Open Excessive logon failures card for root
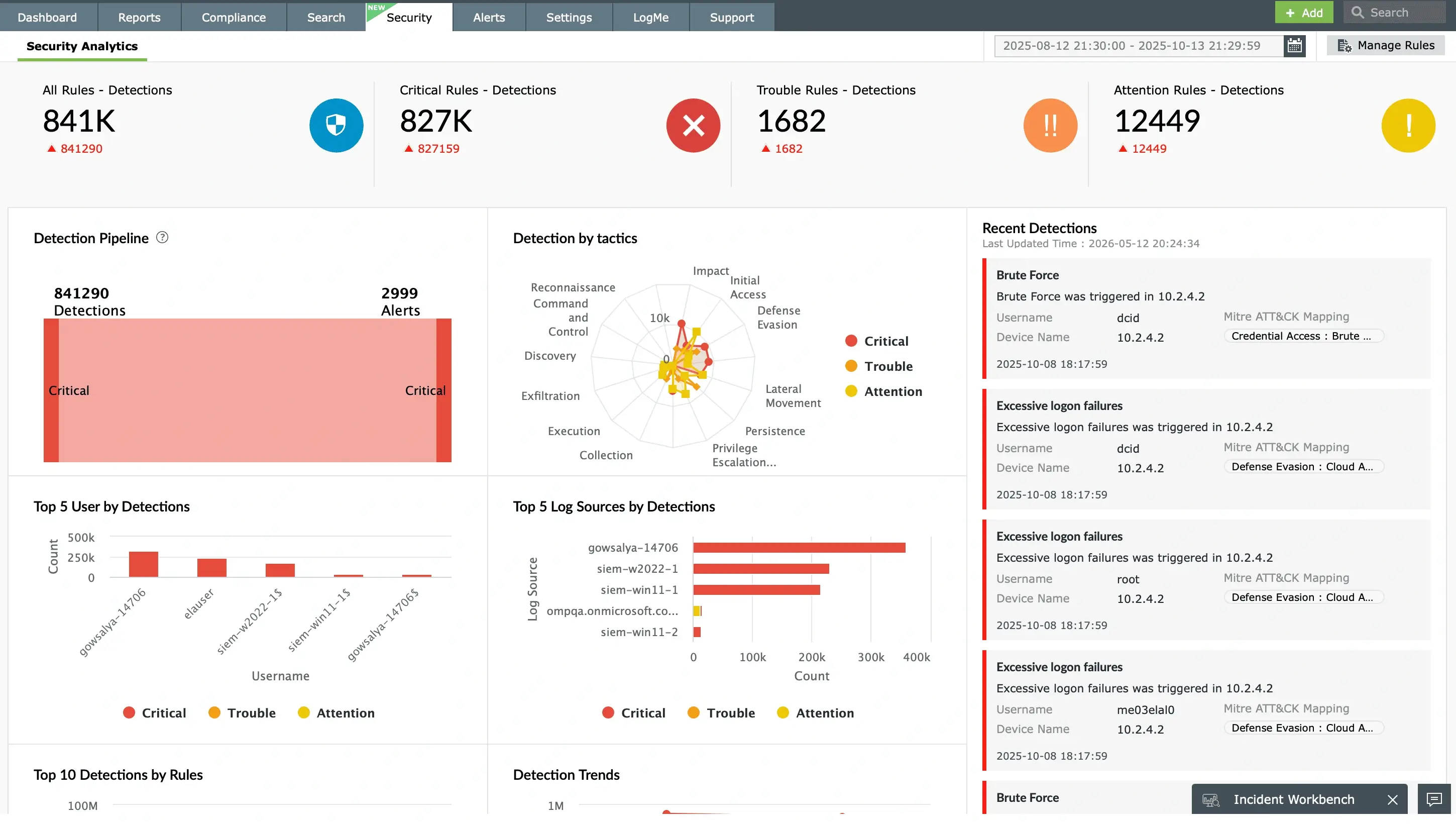1456x824 pixels. 1206,580
